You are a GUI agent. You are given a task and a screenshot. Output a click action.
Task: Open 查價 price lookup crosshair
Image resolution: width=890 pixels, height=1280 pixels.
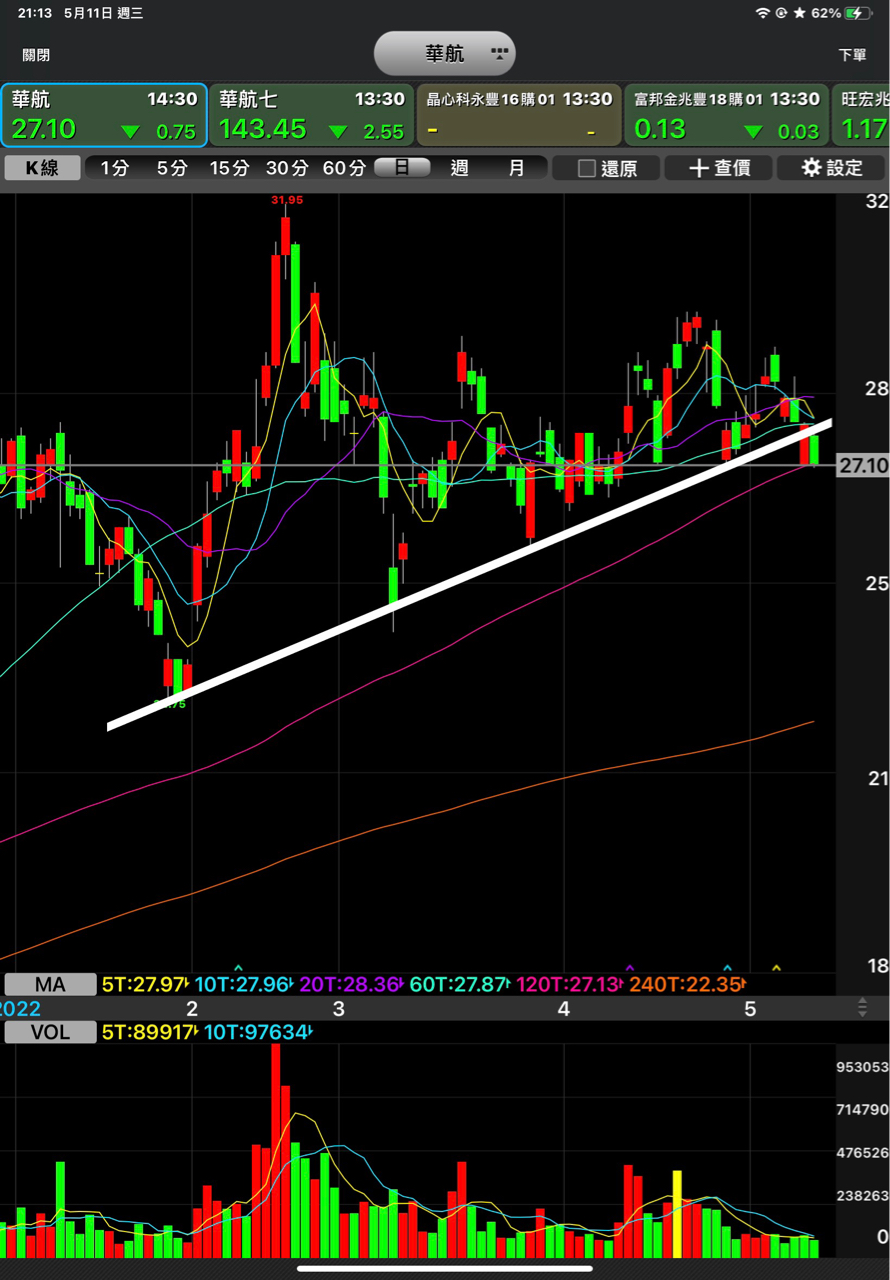(720, 168)
